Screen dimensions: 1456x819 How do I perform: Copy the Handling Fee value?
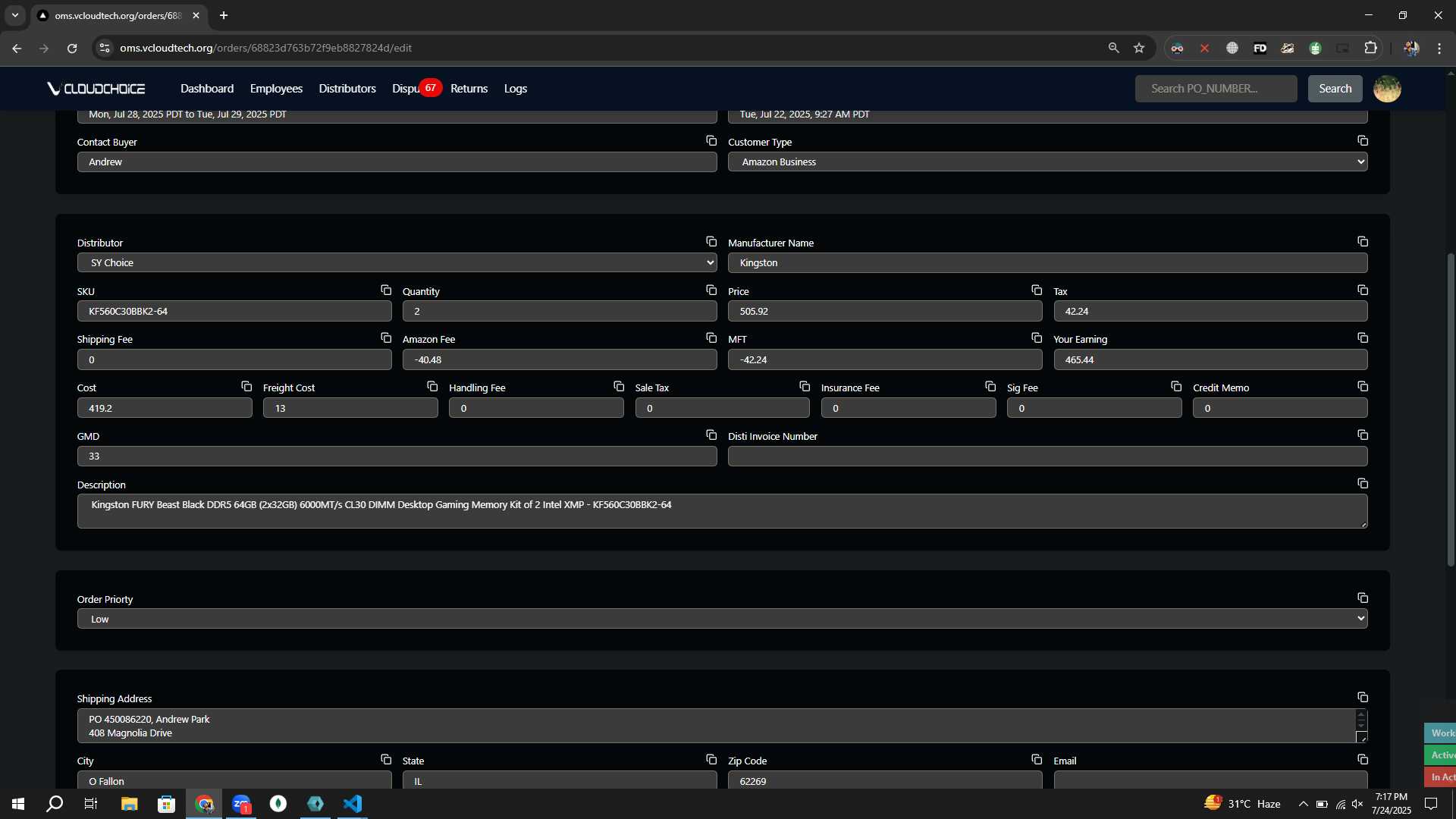tap(618, 387)
